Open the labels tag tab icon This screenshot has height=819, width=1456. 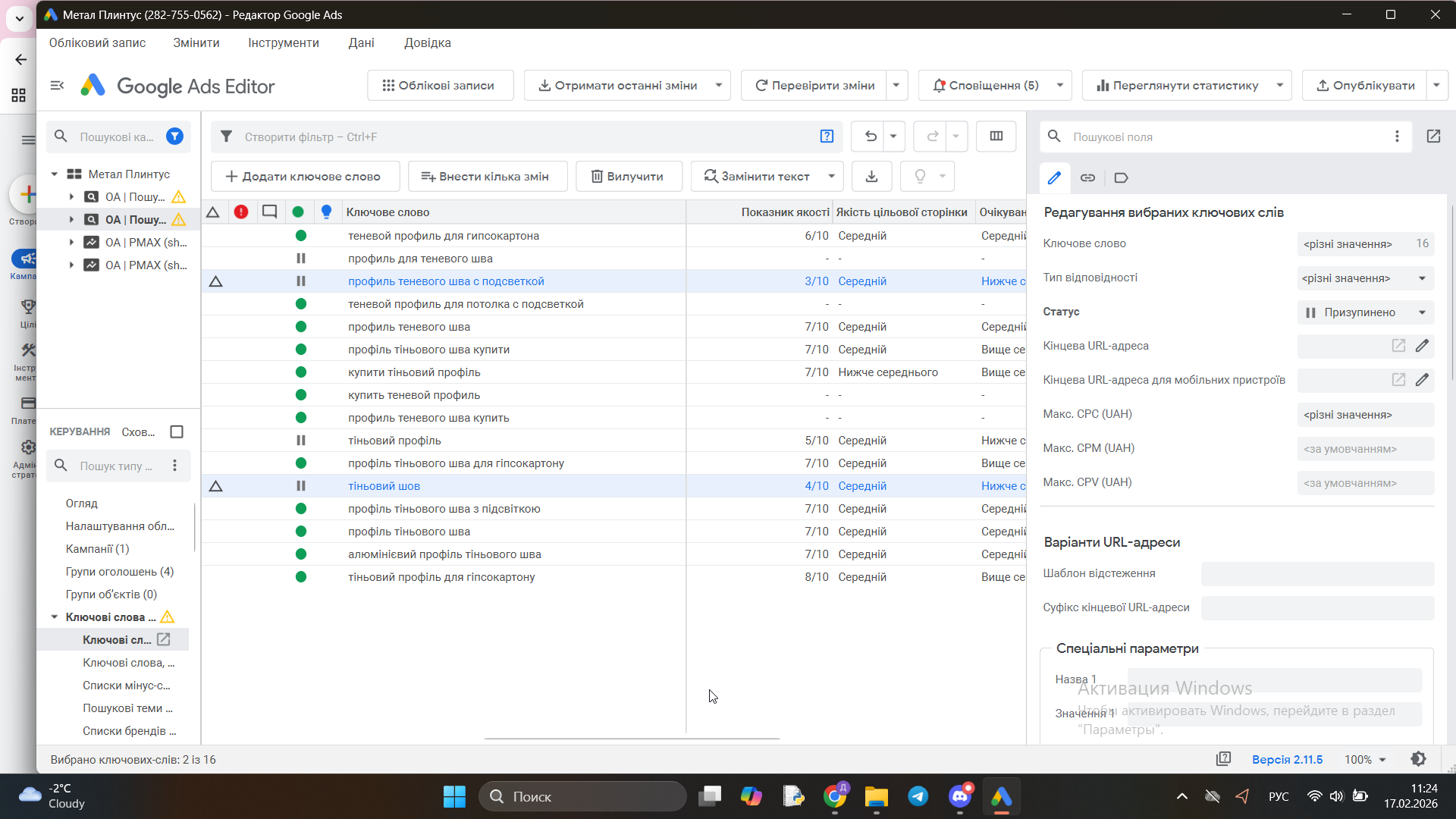point(1121,177)
